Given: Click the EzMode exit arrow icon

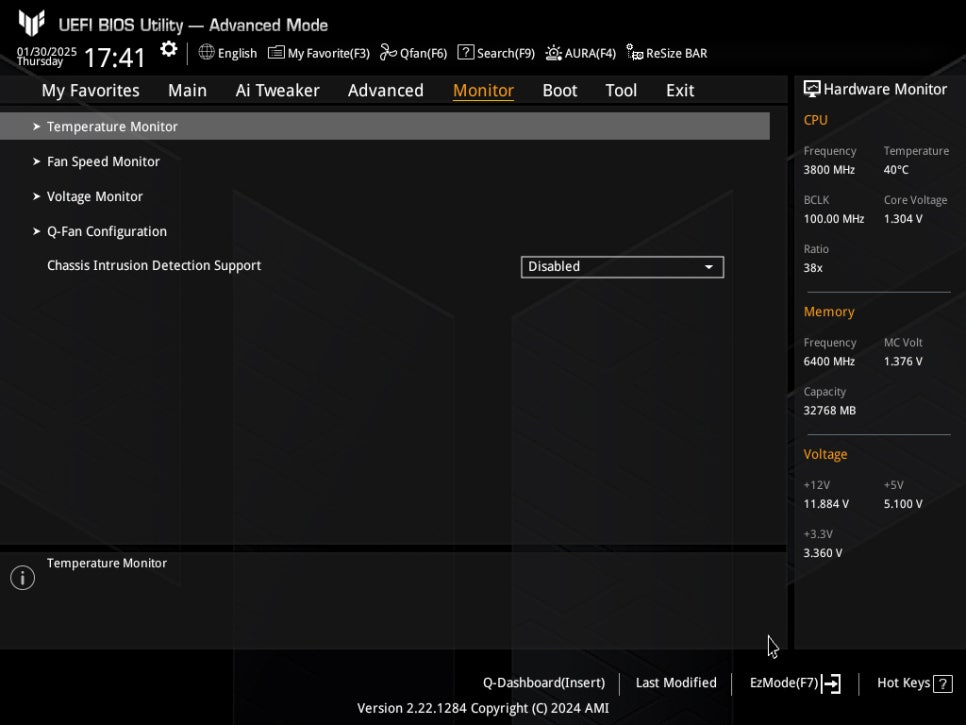Looking at the screenshot, I should click(831, 683).
